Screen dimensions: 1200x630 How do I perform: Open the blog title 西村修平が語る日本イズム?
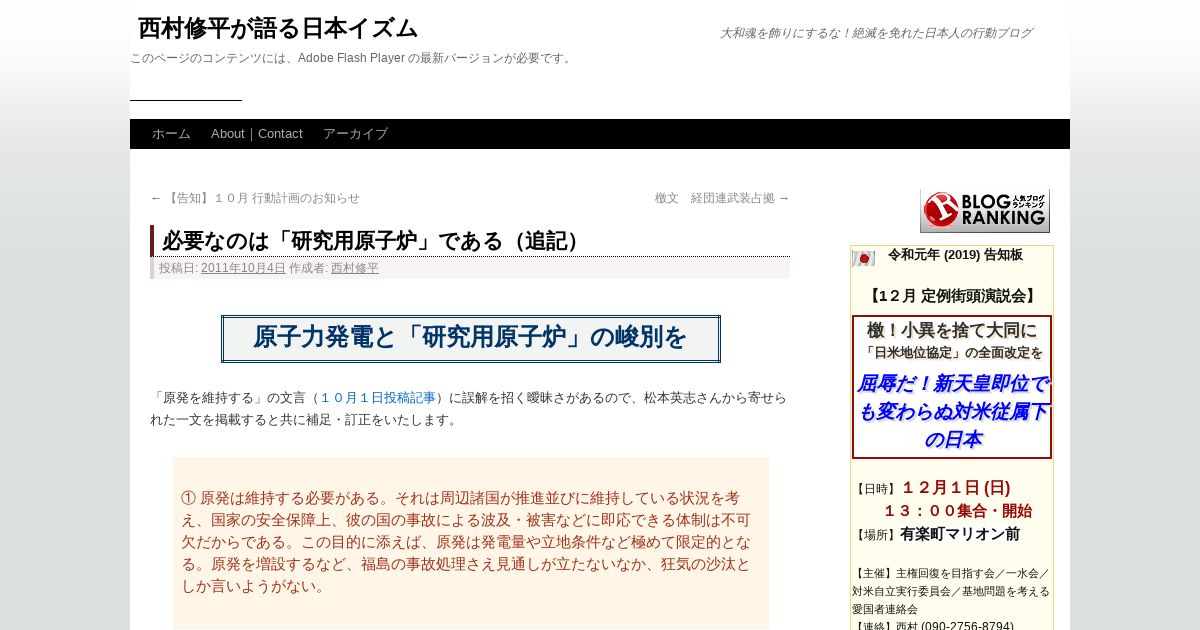(x=277, y=28)
